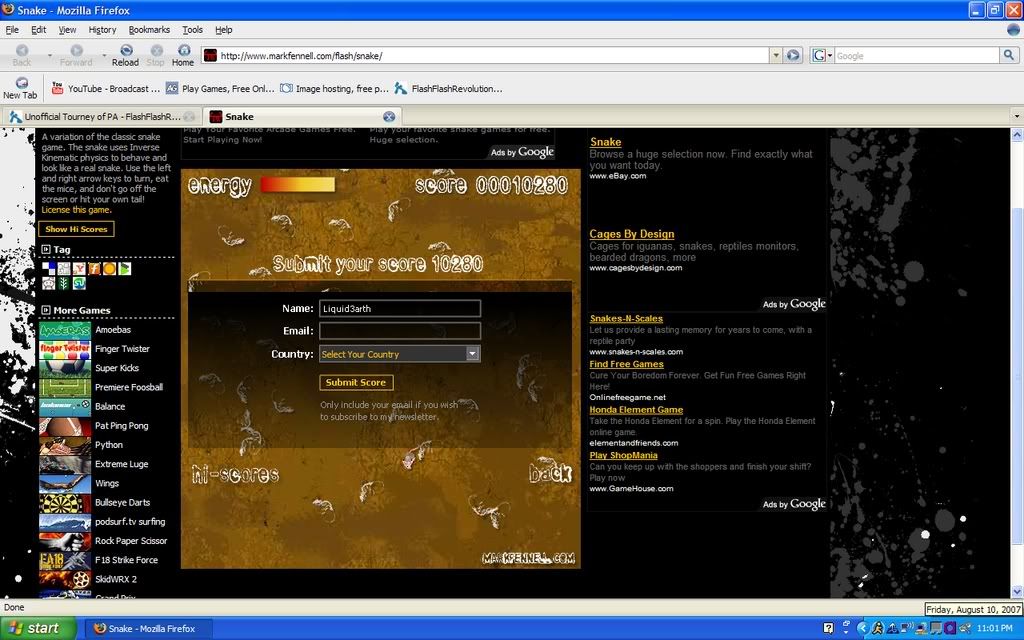
Task: Open YouTube bookmark in bookmarks toolbar
Action: (105, 89)
